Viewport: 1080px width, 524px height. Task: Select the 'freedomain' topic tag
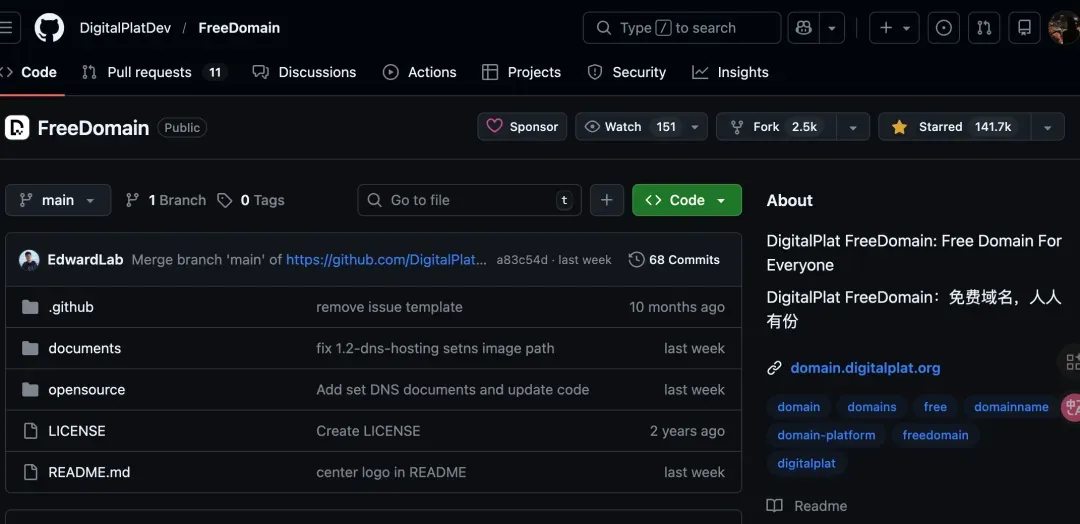[x=935, y=435]
